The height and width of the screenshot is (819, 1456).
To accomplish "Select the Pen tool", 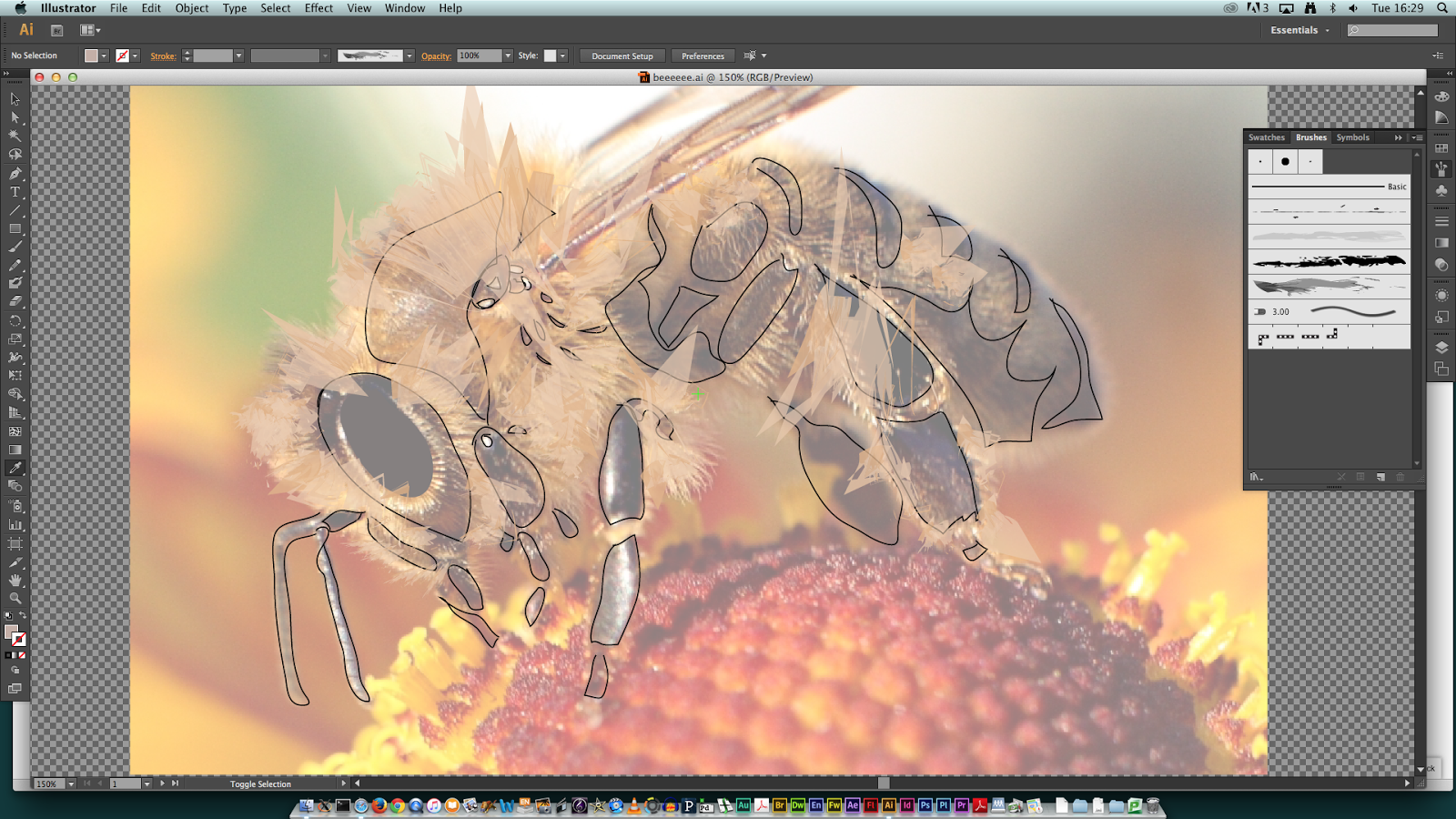I will tap(15, 173).
